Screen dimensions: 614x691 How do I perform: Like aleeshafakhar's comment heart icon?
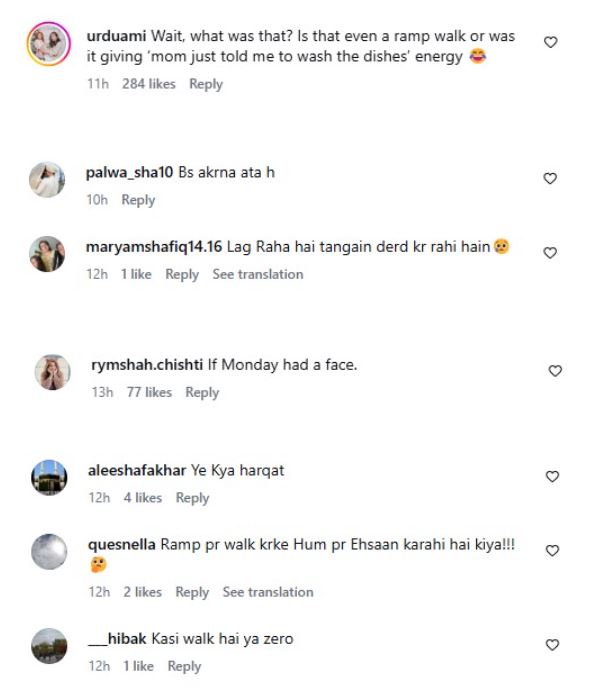click(552, 477)
